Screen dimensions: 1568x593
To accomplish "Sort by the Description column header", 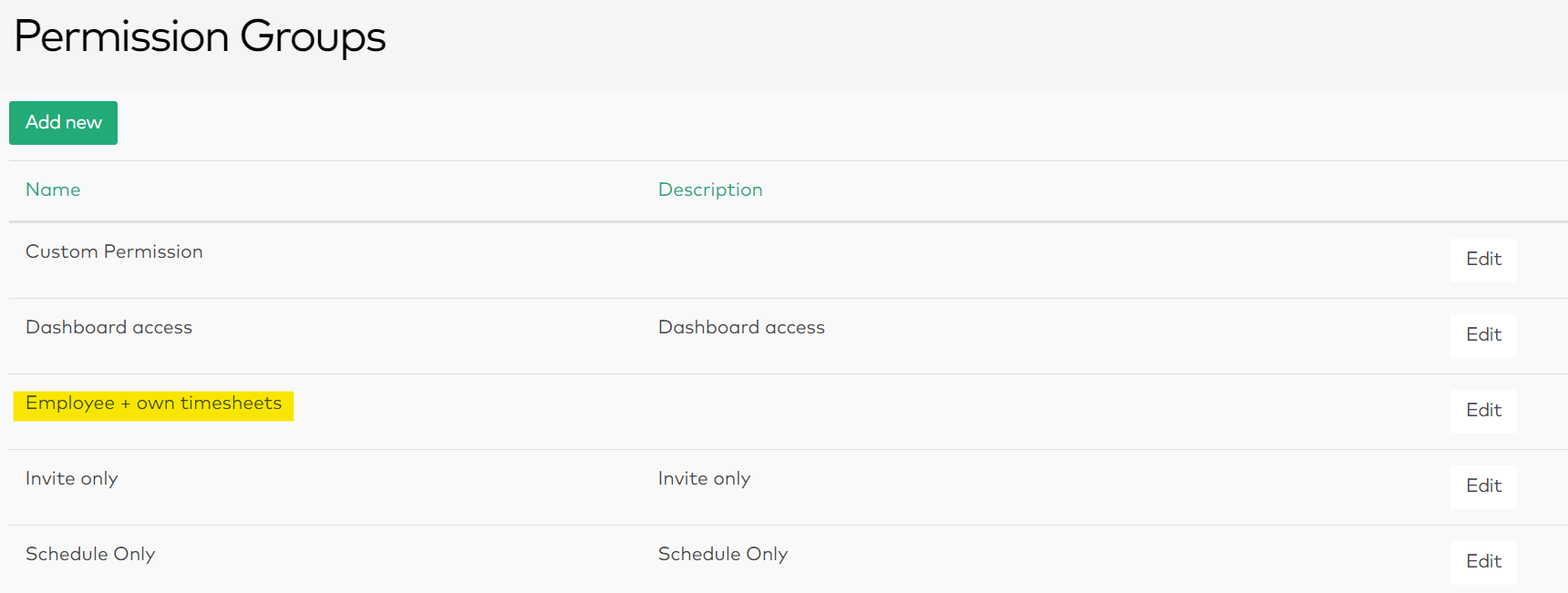I will tap(710, 189).
